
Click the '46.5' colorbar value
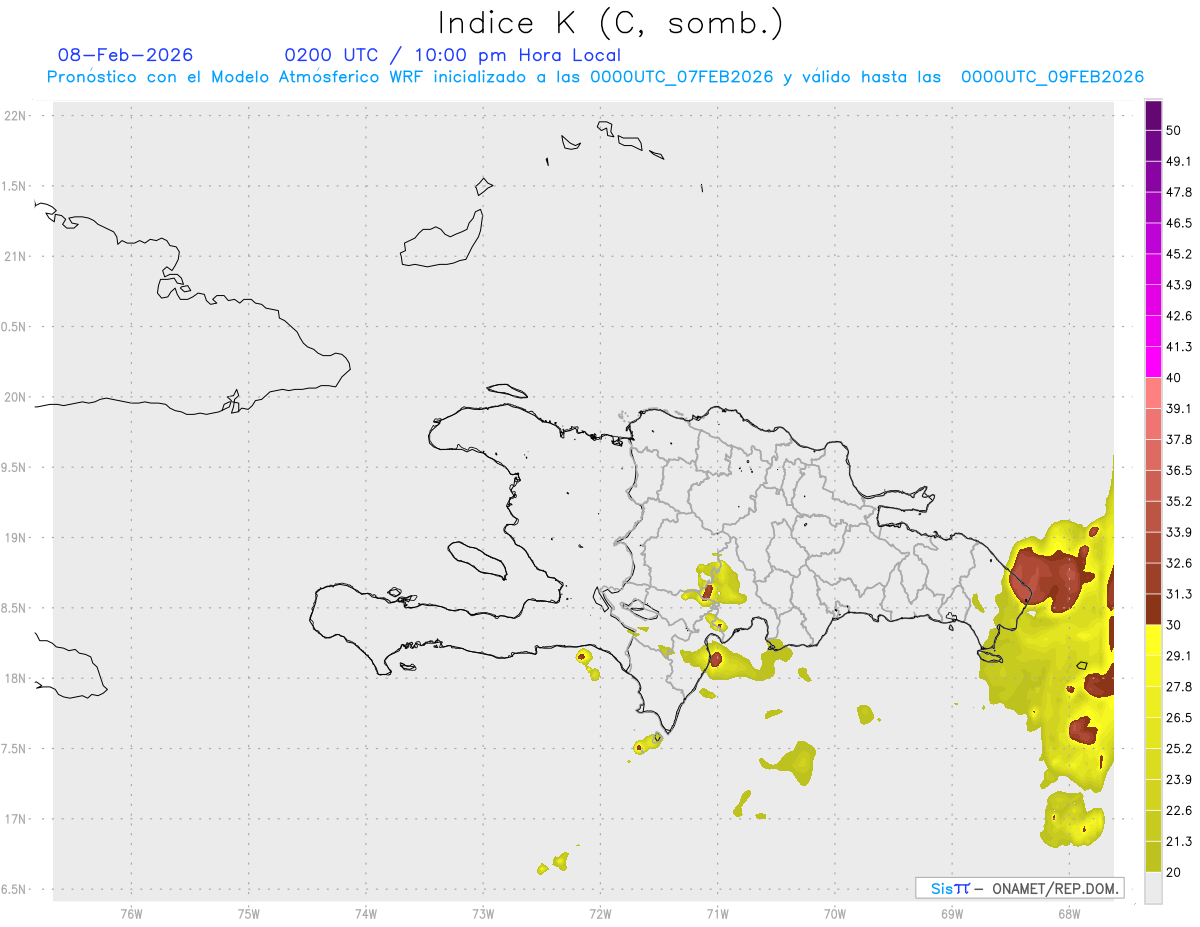(1179, 223)
